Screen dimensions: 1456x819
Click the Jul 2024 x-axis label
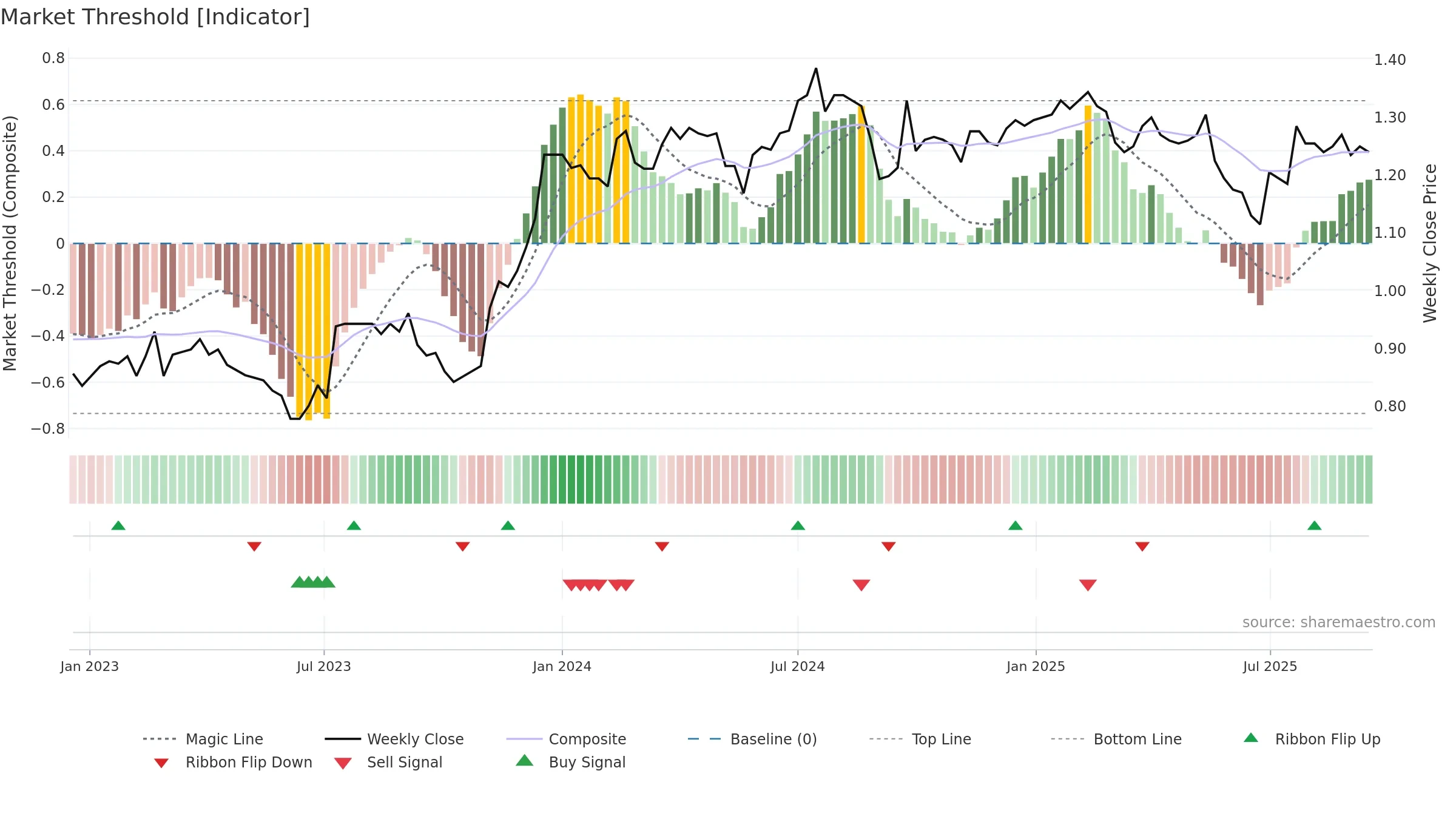click(797, 666)
